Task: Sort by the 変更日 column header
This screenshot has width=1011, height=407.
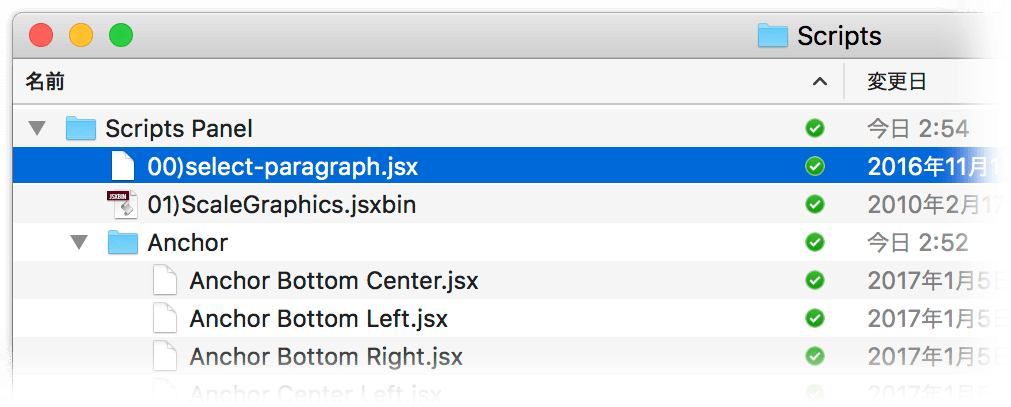Action: pyautogui.click(x=896, y=81)
